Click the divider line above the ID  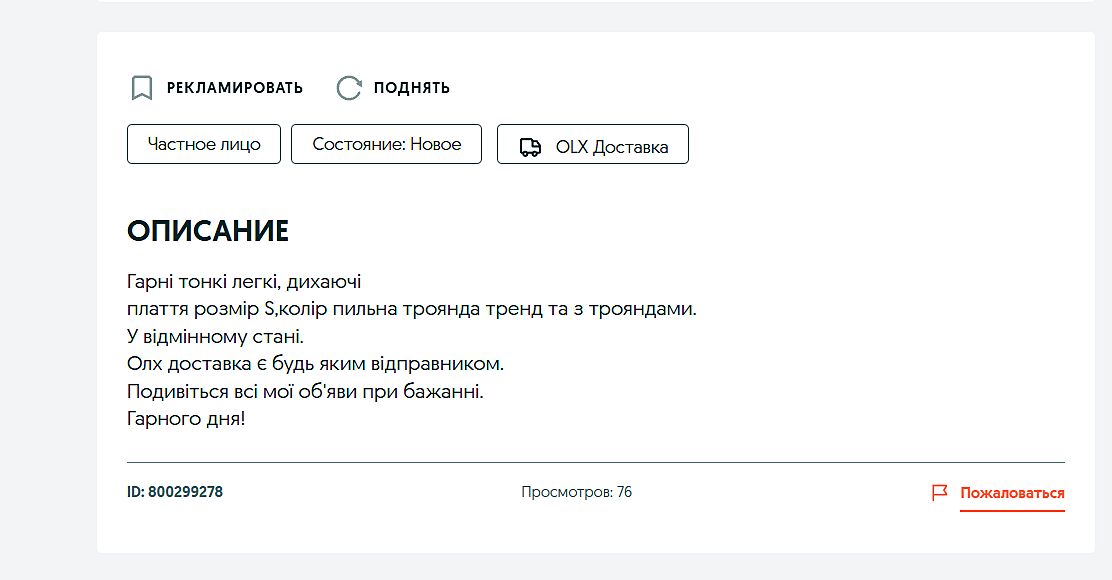[595, 463]
